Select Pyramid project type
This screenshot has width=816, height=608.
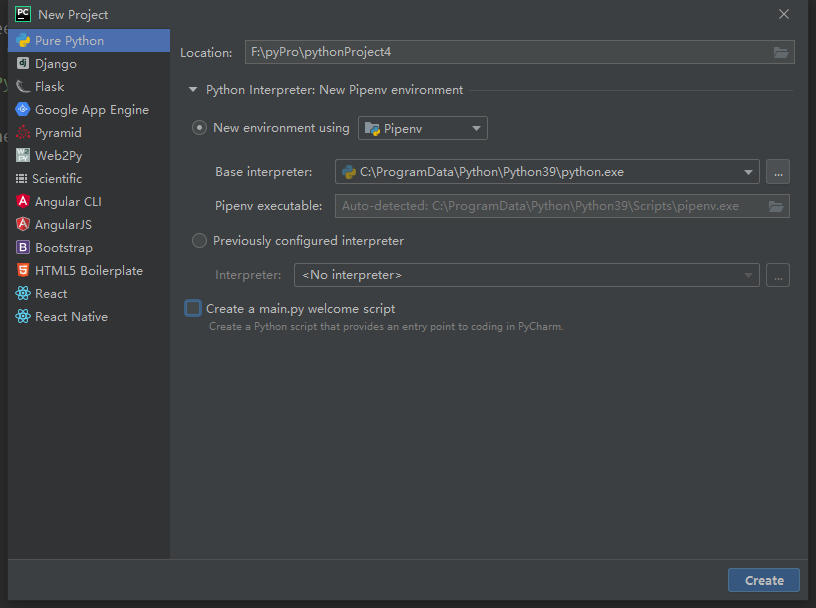click(x=89, y=132)
